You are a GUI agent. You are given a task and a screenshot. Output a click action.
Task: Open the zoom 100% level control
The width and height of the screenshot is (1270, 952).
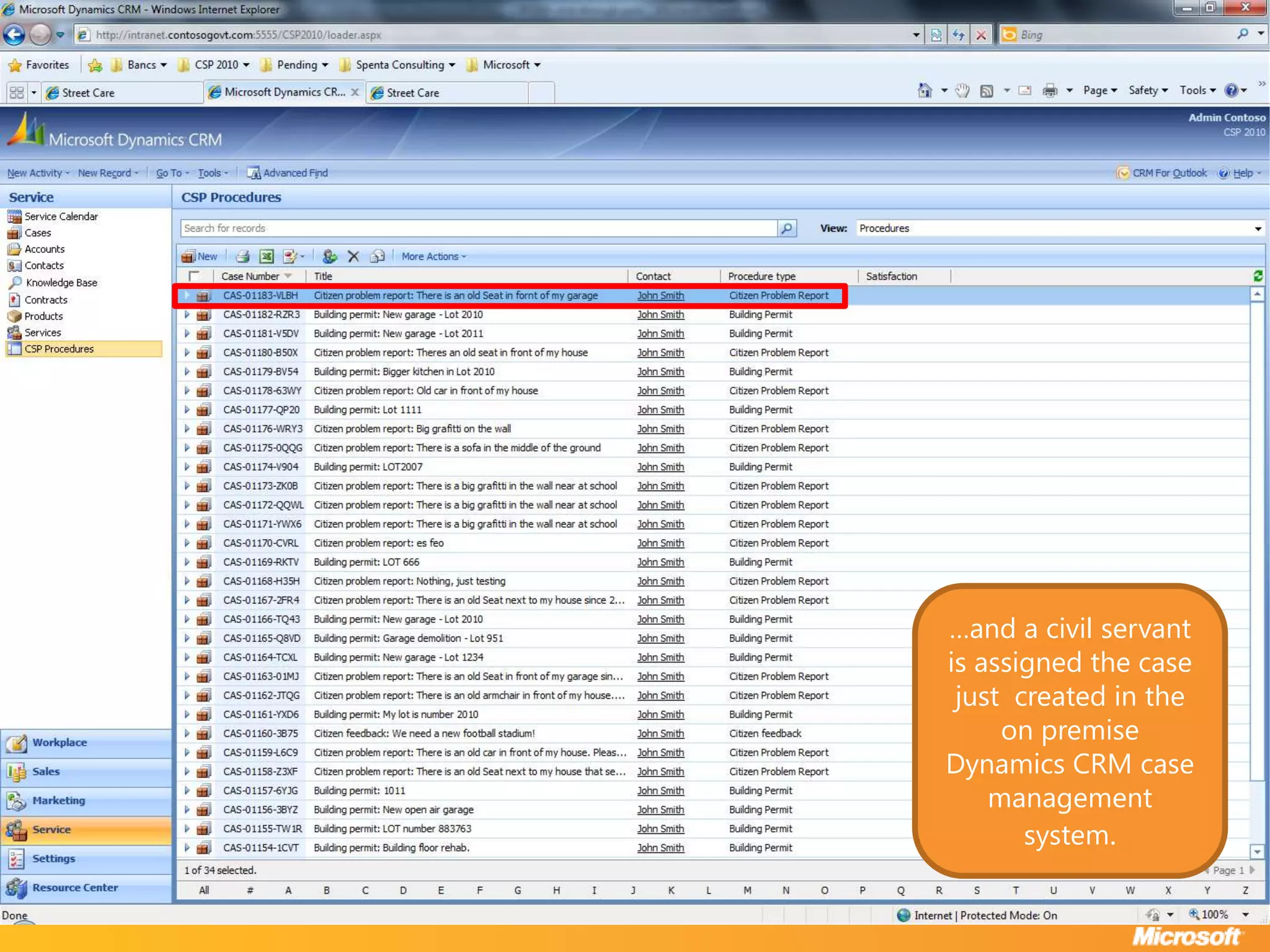coord(1219,915)
